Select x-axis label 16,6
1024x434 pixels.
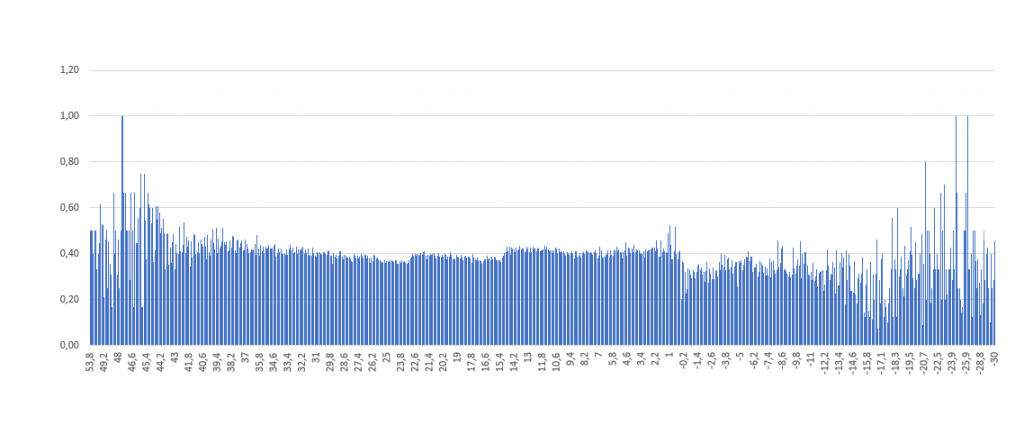485,362
